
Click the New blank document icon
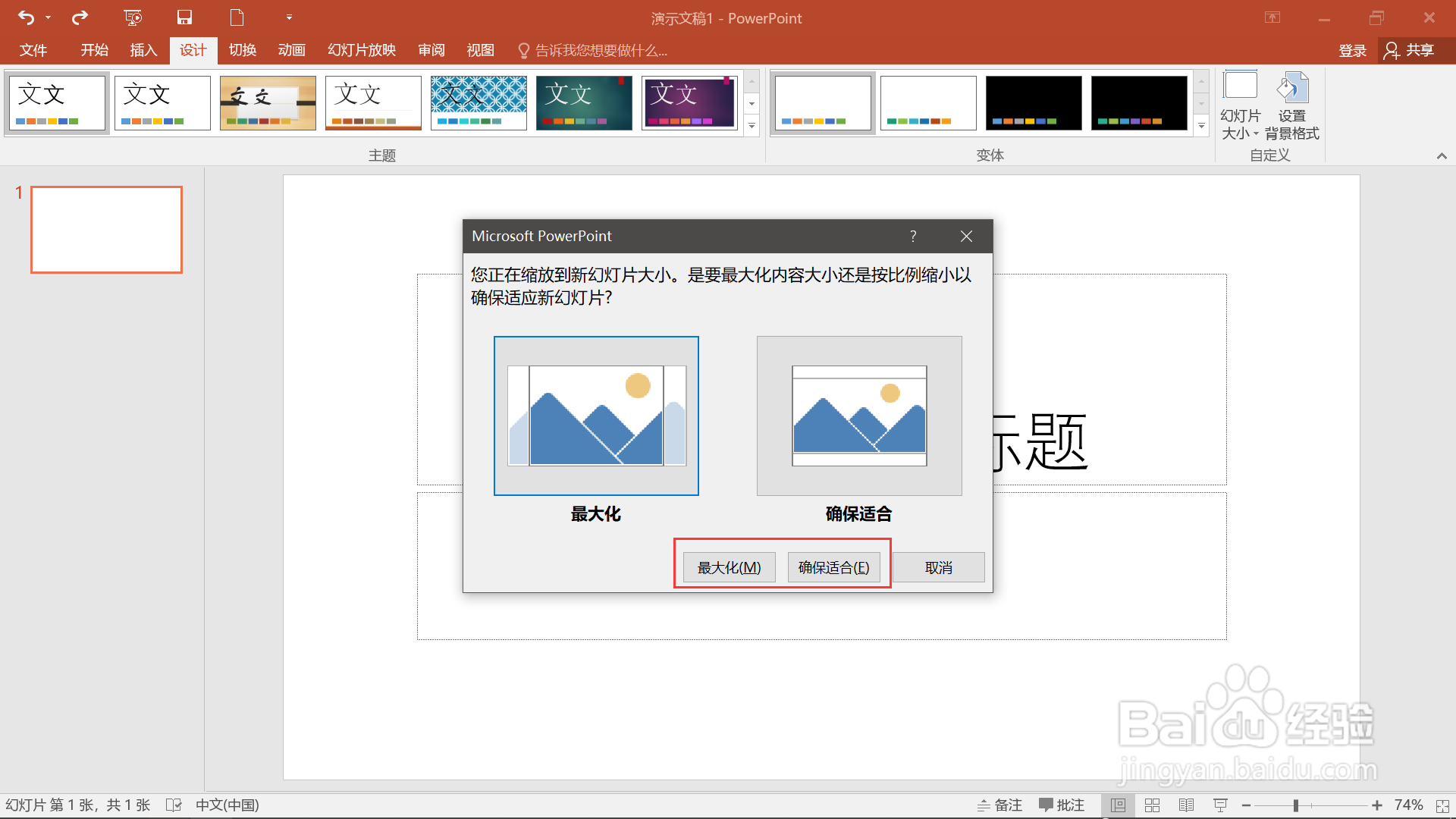point(237,17)
